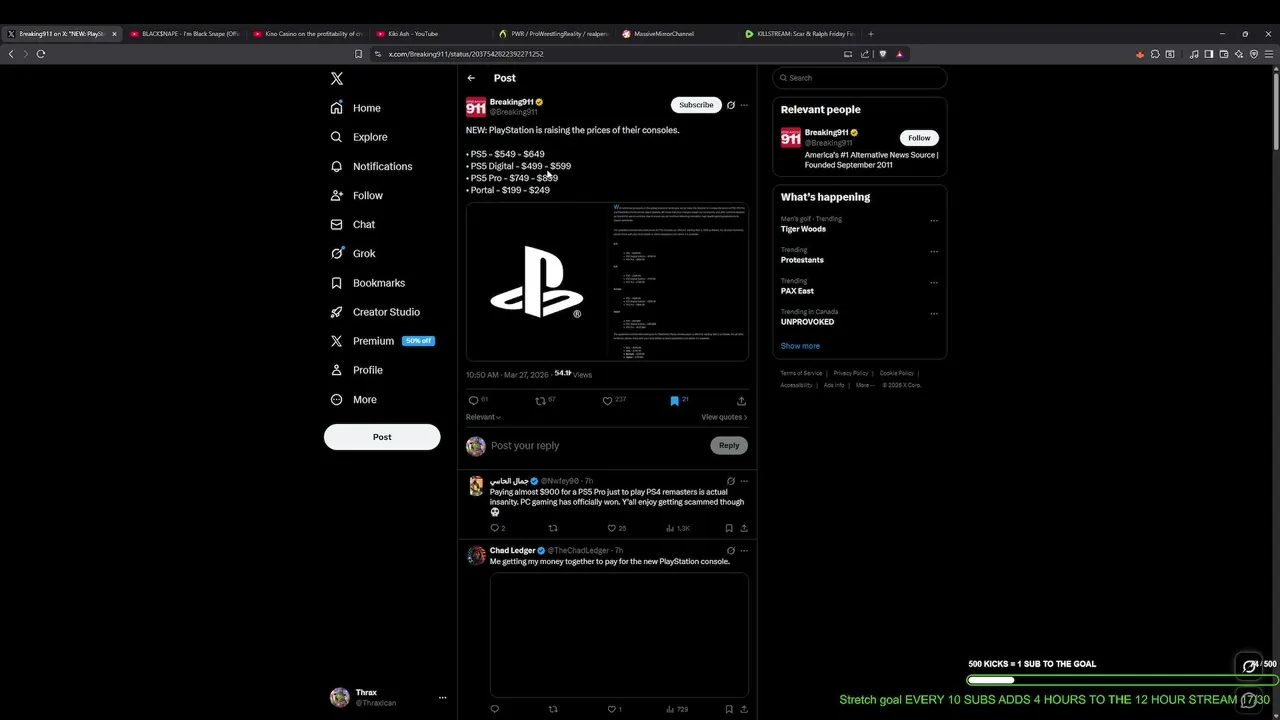Toggle bookmark on Breaking911 post
1280x720 pixels.
pyautogui.click(x=674, y=401)
